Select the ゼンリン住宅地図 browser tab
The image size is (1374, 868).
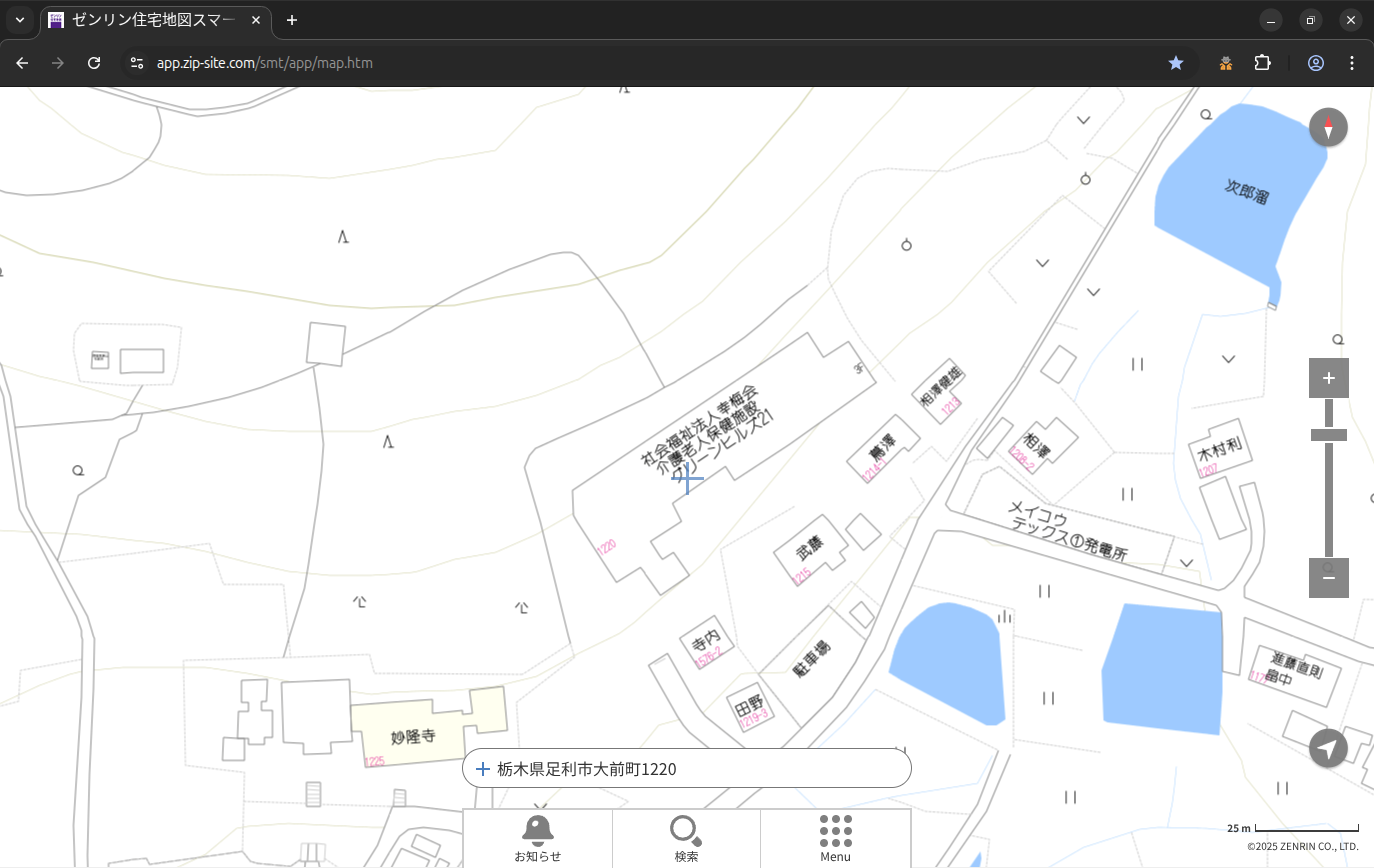(155, 20)
